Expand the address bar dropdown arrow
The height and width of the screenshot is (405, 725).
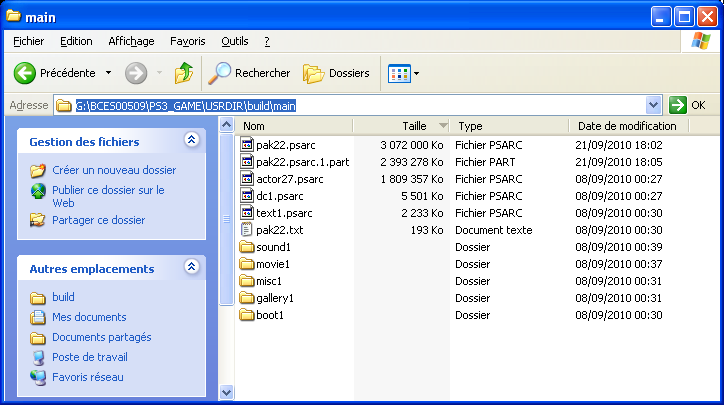(654, 105)
